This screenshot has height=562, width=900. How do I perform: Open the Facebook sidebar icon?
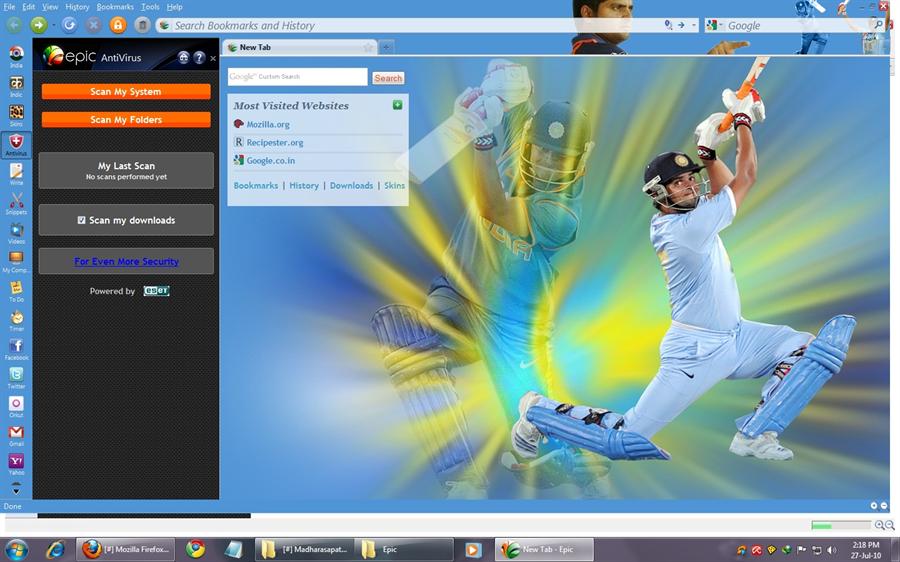coord(16,348)
